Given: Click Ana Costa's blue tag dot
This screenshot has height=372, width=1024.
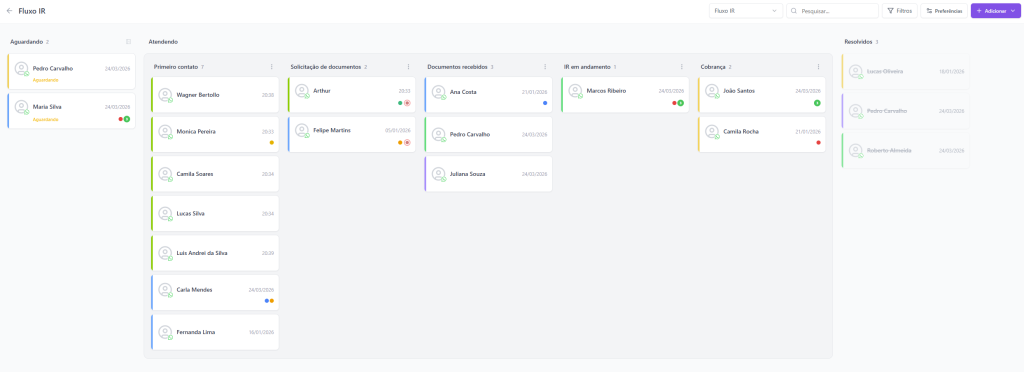Looking at the screenshot, I should tap(545, 103).
